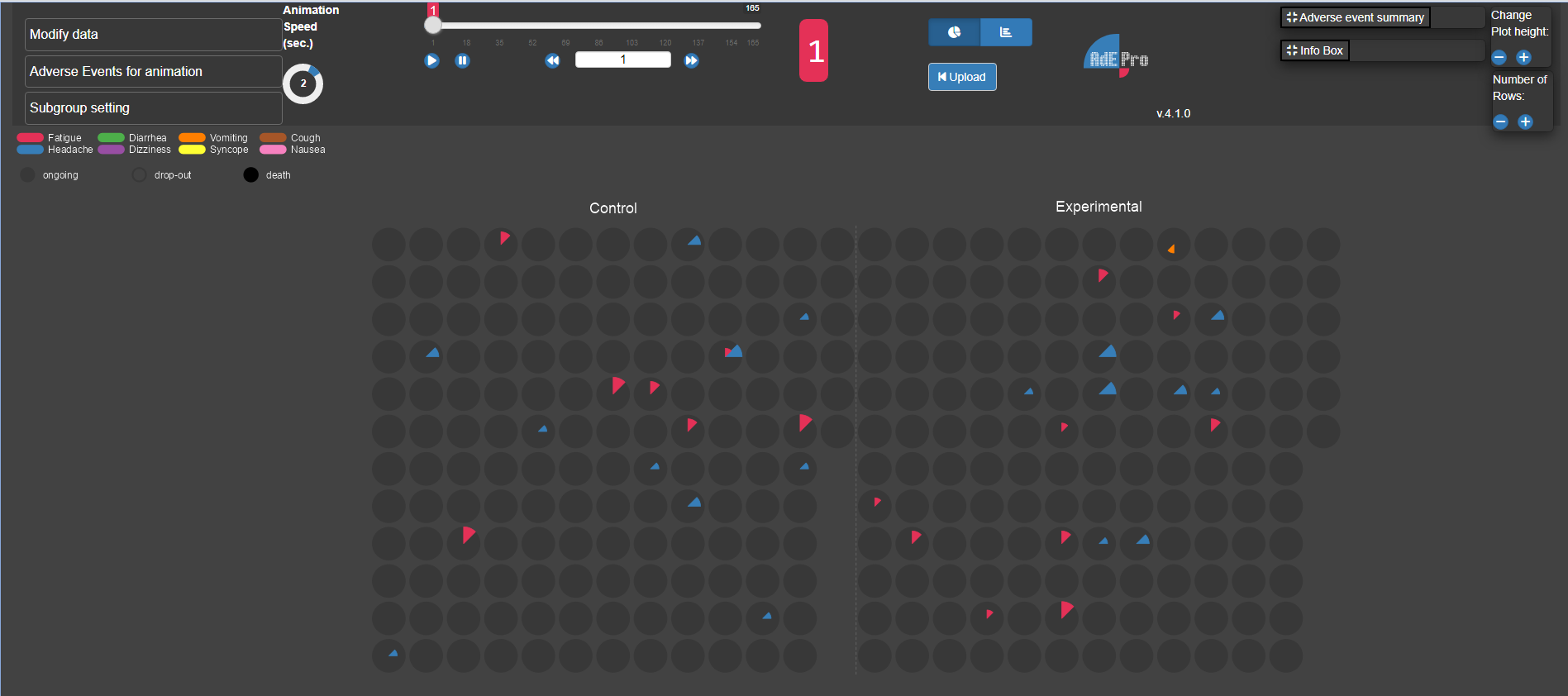Click the day number input field
The height and width of the screenshot is (696, 1568).
click(623, 60)
